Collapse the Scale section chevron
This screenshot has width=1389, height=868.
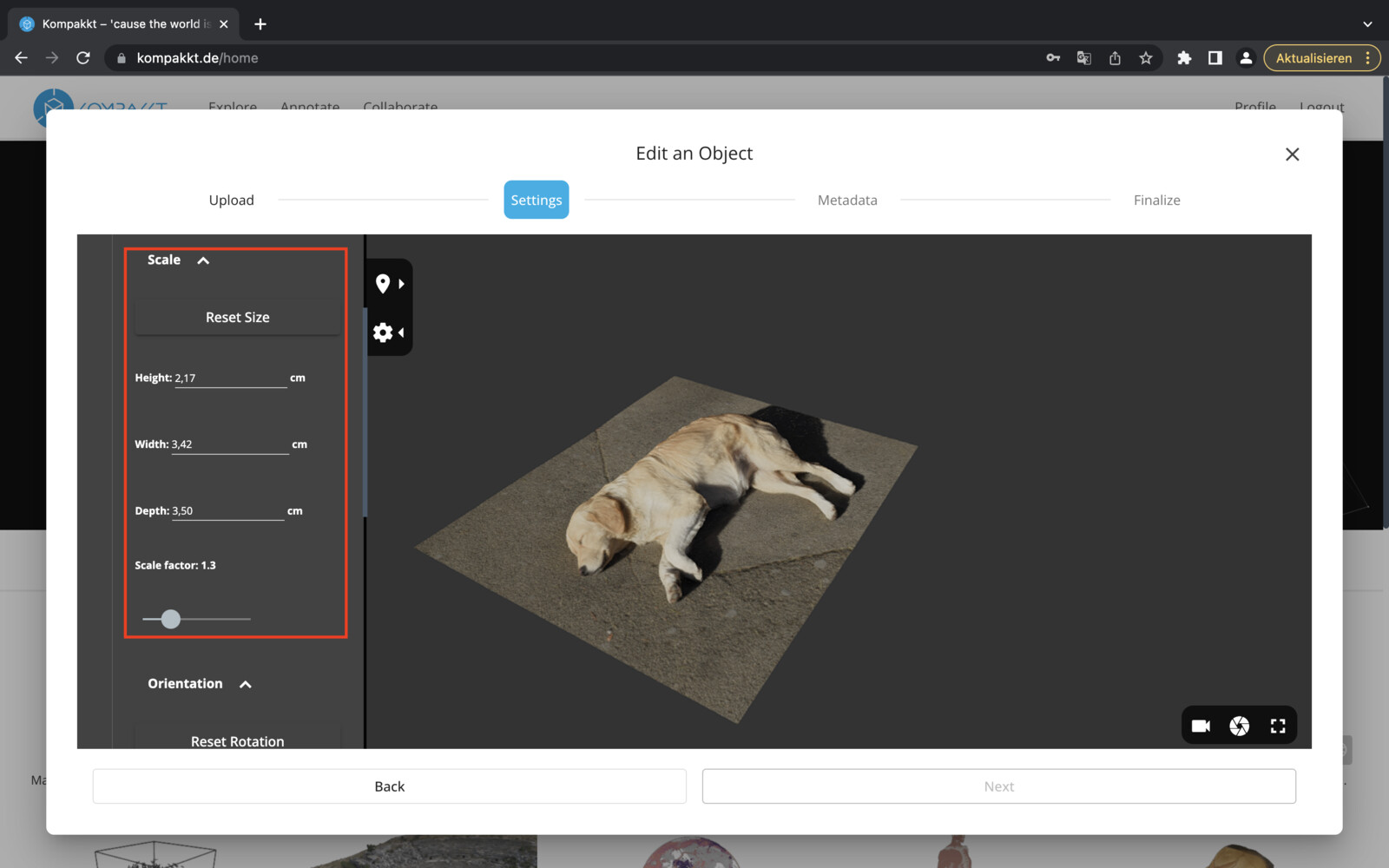(x=203, y=260)
